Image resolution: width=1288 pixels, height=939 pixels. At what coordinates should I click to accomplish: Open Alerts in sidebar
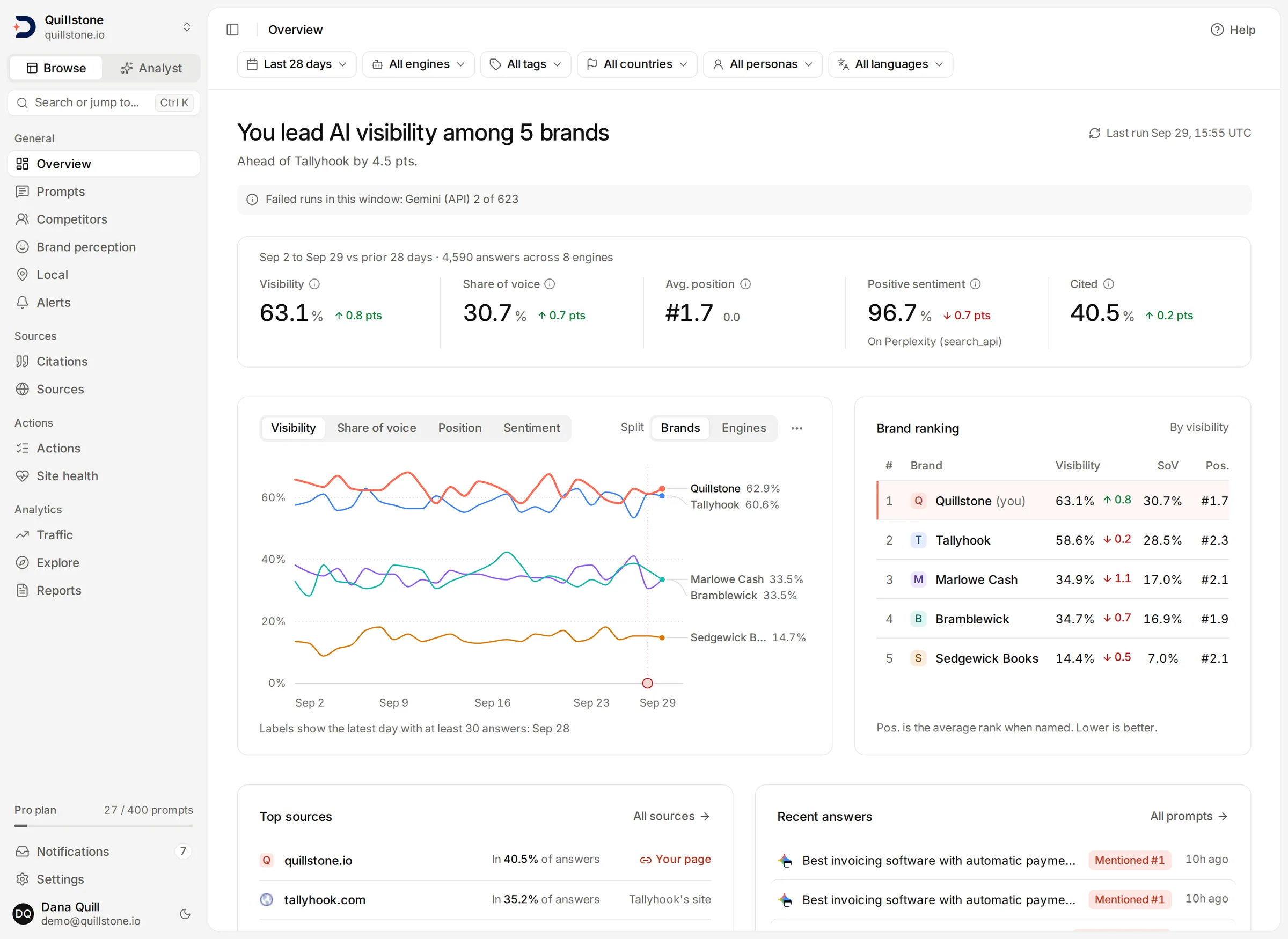(104, 303)
